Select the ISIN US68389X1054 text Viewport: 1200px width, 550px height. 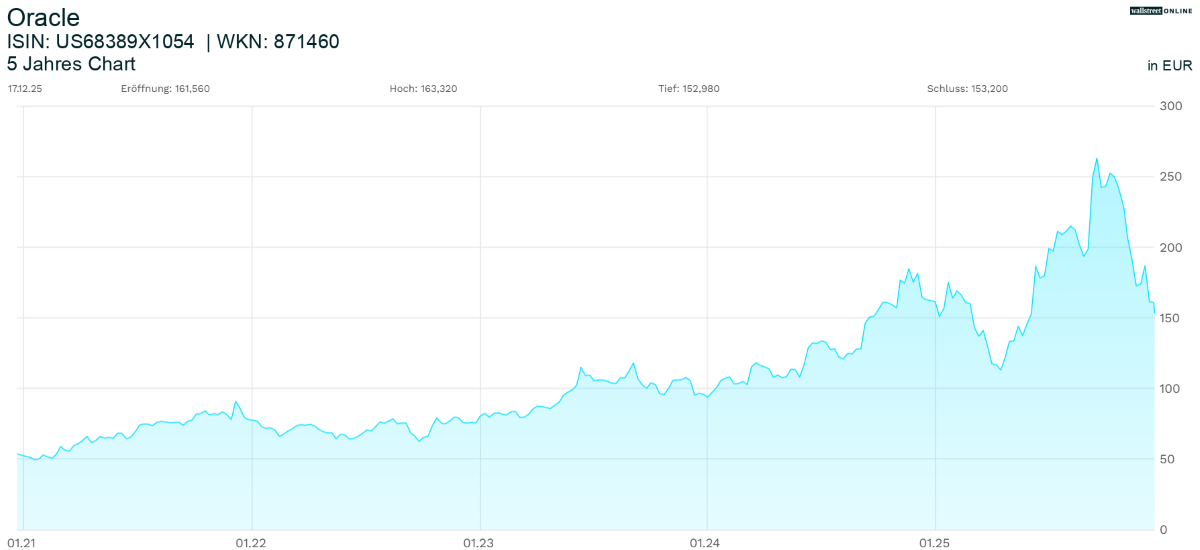tap(100, 42)
